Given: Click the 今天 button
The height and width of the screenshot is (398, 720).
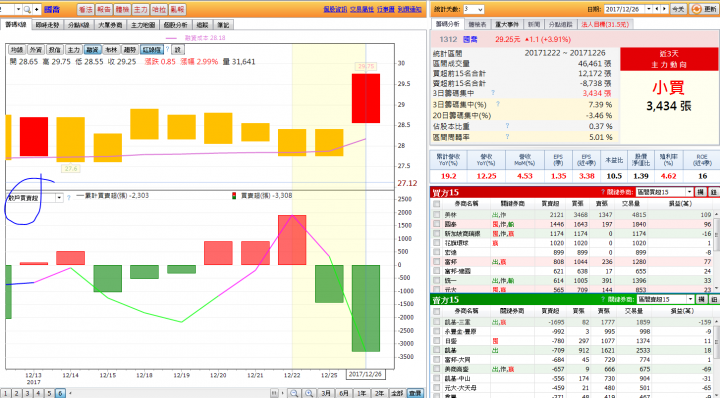Looking at the screenshot, I should 678,9.
